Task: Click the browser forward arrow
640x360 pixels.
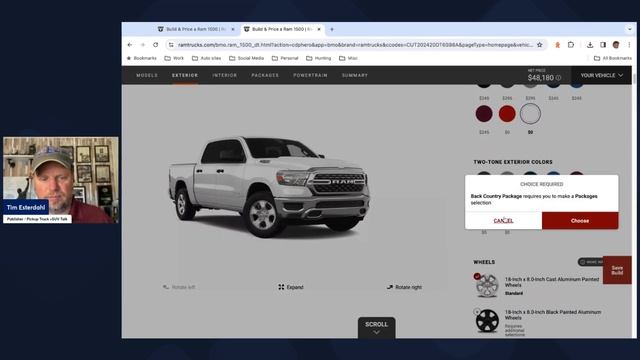Action: [142, 45]
